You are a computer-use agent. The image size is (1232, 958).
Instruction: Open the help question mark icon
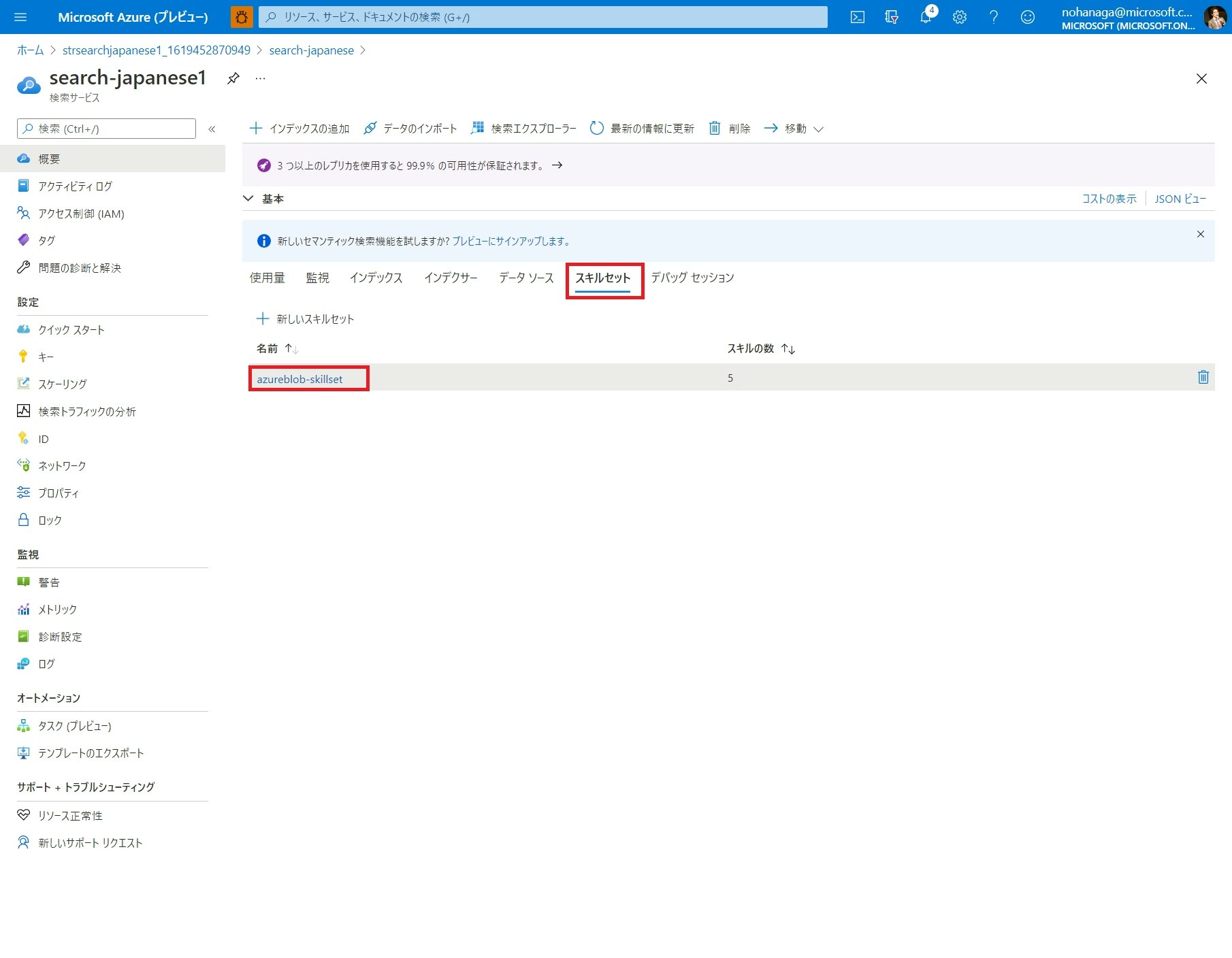[994, 17]
